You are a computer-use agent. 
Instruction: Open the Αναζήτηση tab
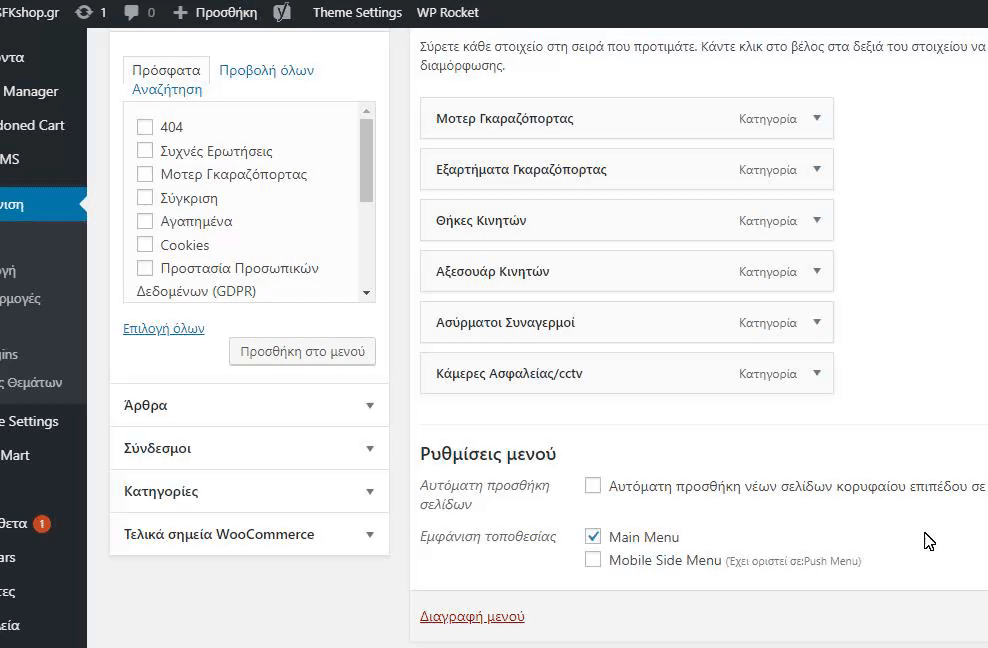point(167,89)
